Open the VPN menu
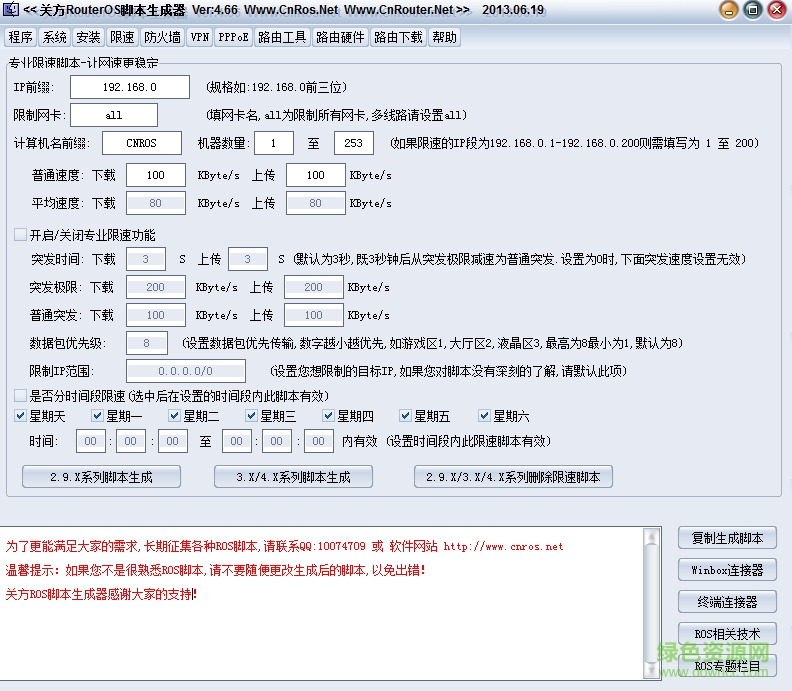This screenshot has width=792, height=691. [x=200, y=37]
